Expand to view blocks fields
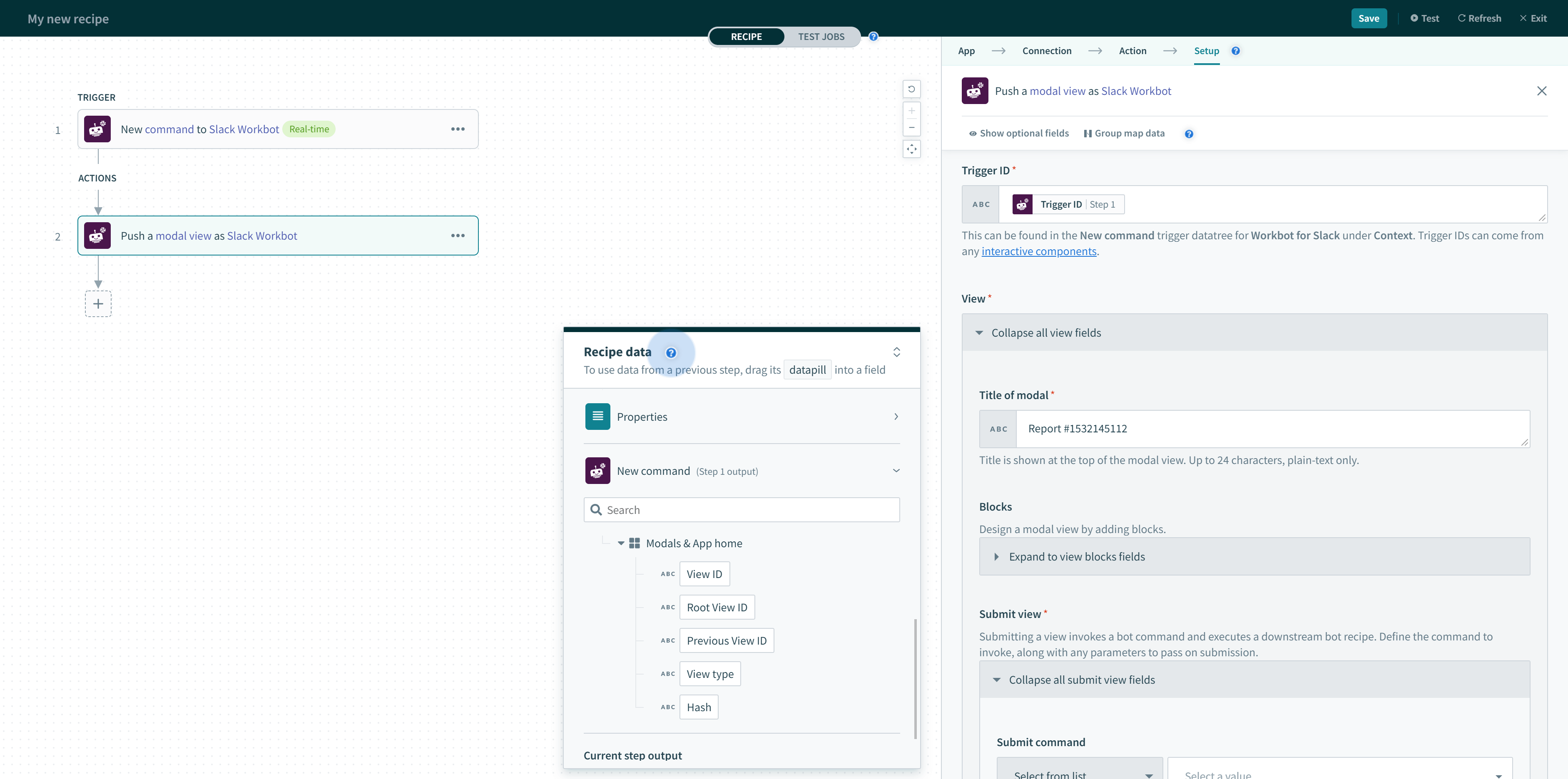This screenshot has height=779, width=1568. [1076, 557]
